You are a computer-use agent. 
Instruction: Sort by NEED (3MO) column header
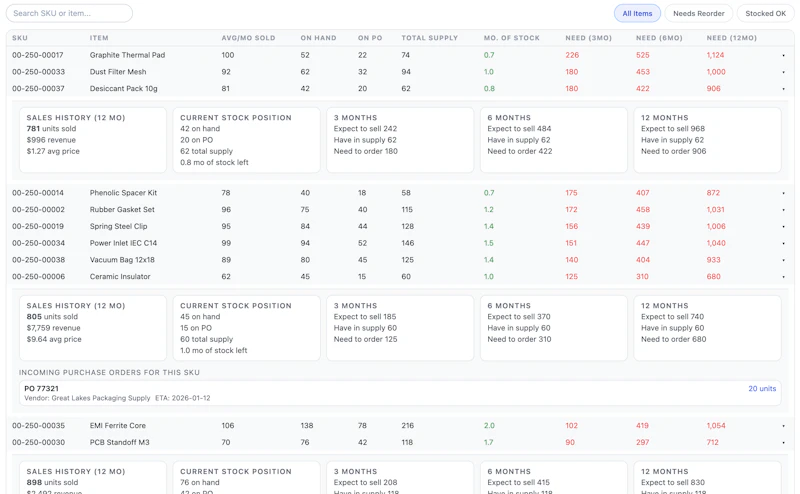(x=588, y=38)
